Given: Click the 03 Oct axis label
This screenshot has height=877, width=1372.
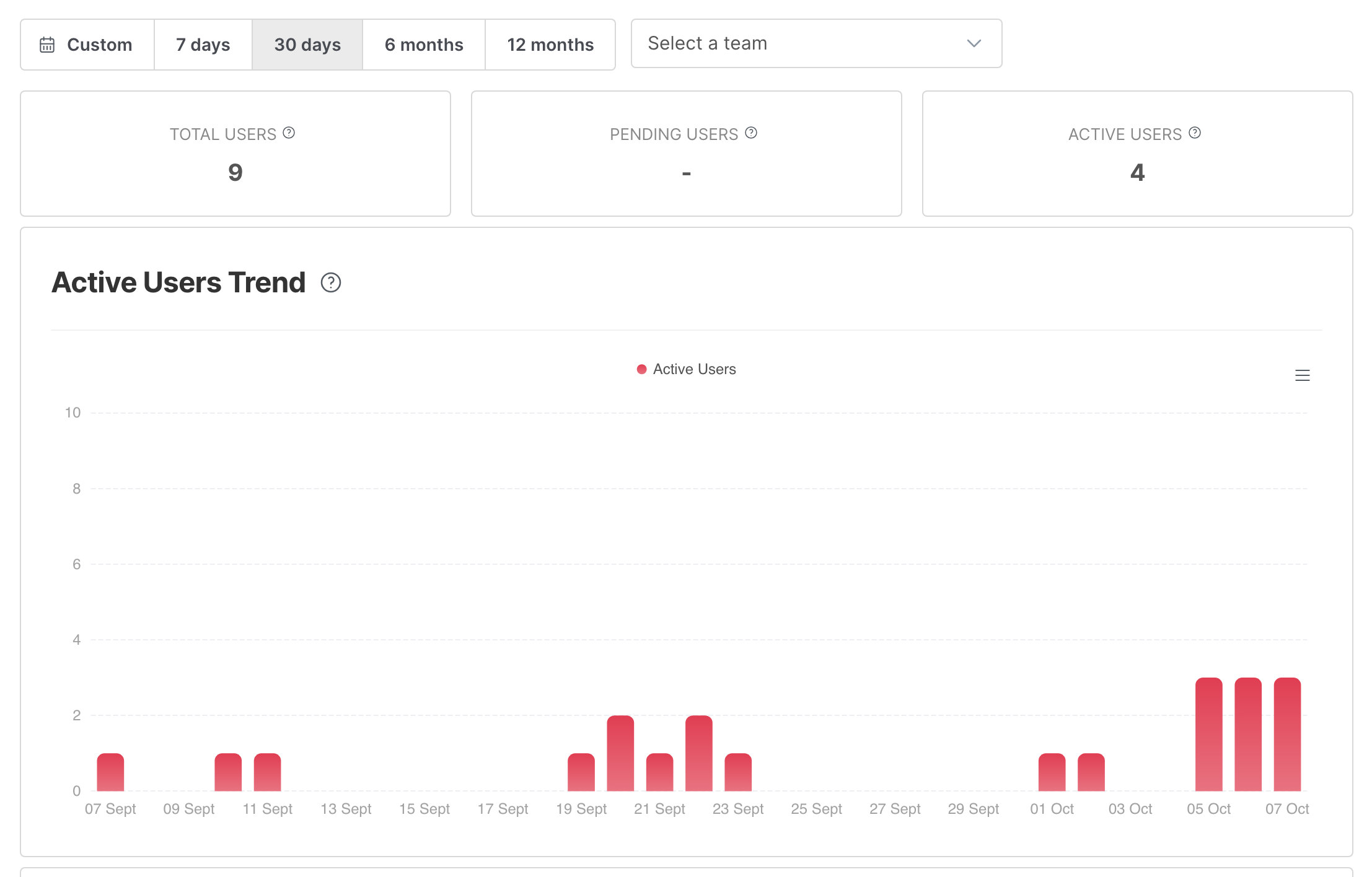Looking at the screenshot, I should 1130,809.
